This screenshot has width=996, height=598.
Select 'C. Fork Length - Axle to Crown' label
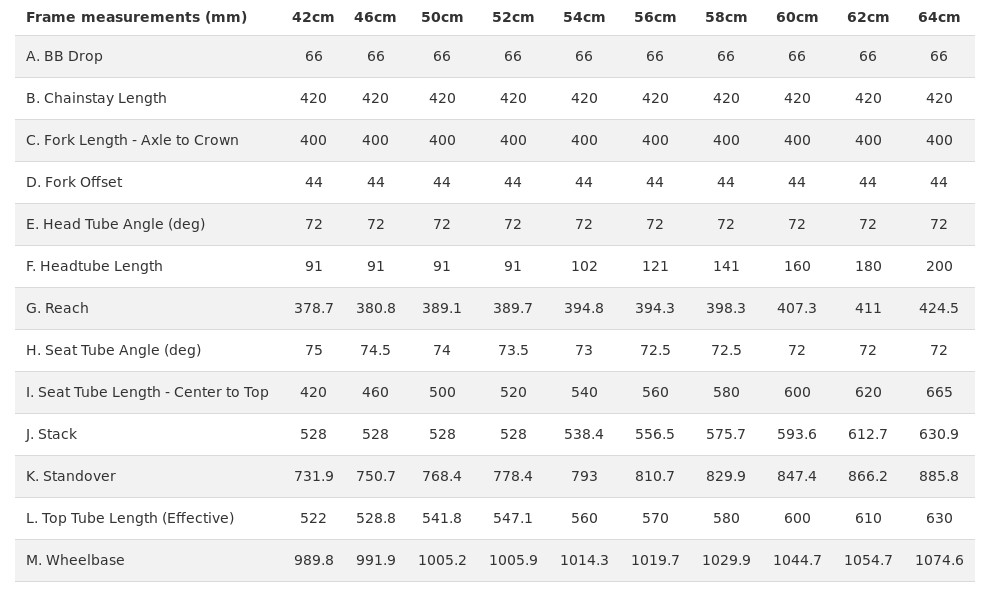(x=132, y=140)
